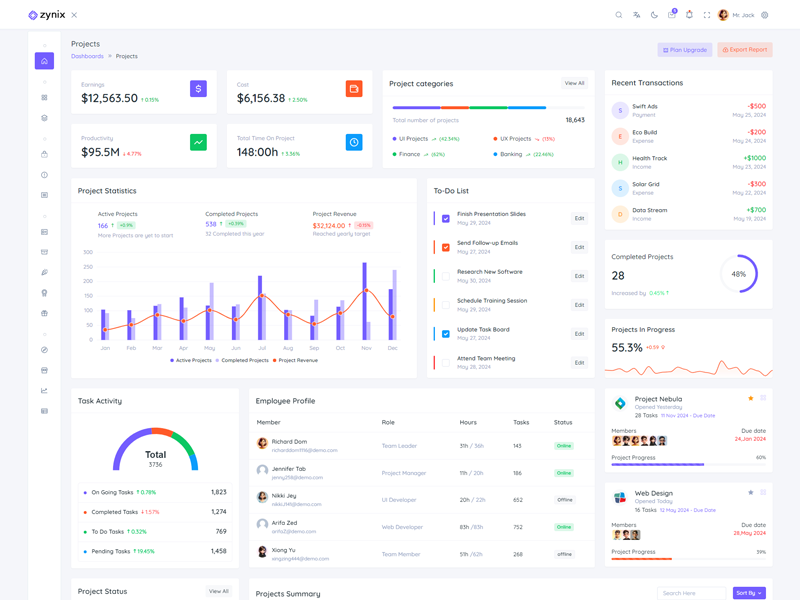Close the sidebar with the X toggle
800x600 pixels.
(74, 15)
